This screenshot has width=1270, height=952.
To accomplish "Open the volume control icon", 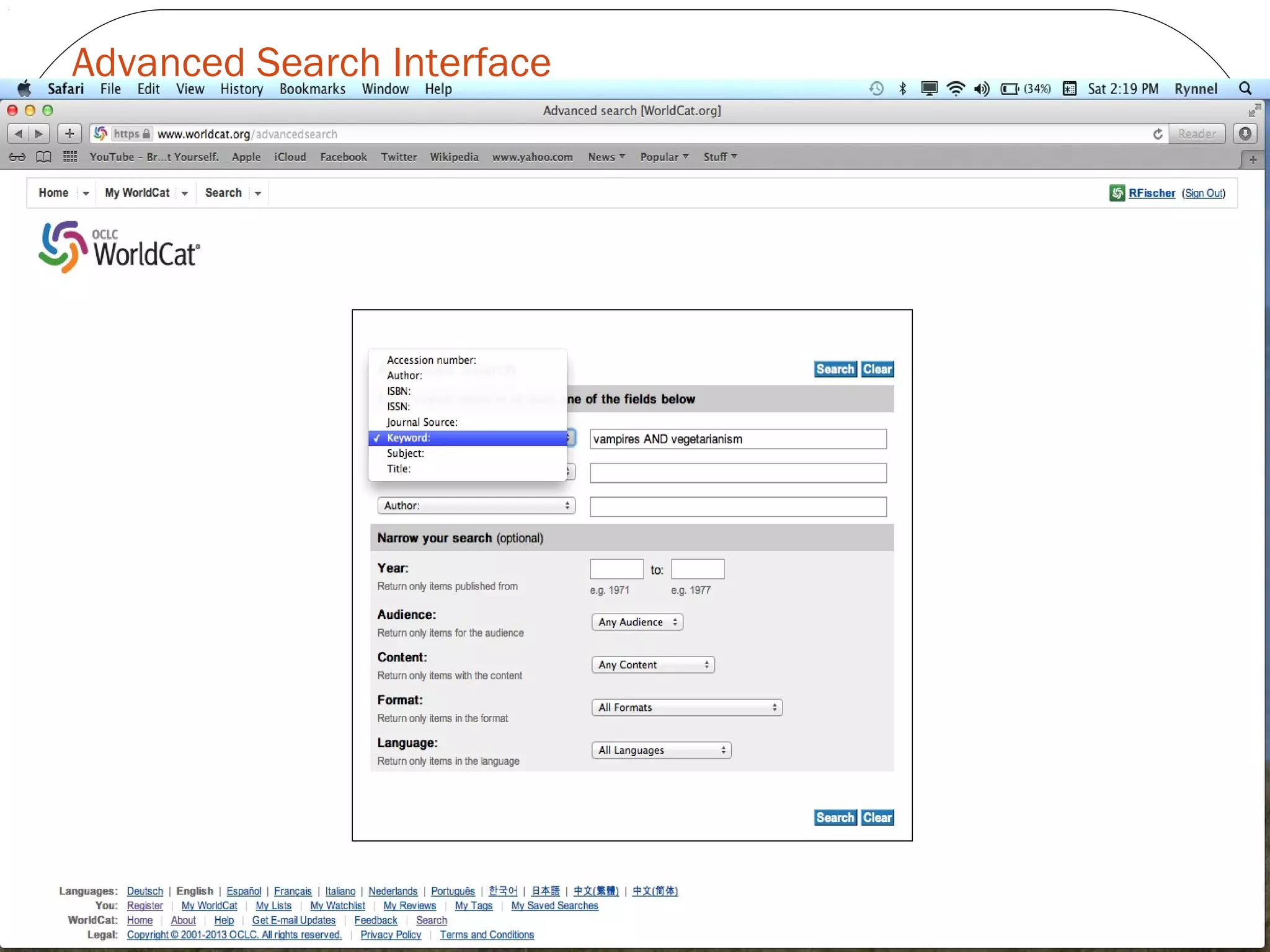I will click(x=981, y=89).
